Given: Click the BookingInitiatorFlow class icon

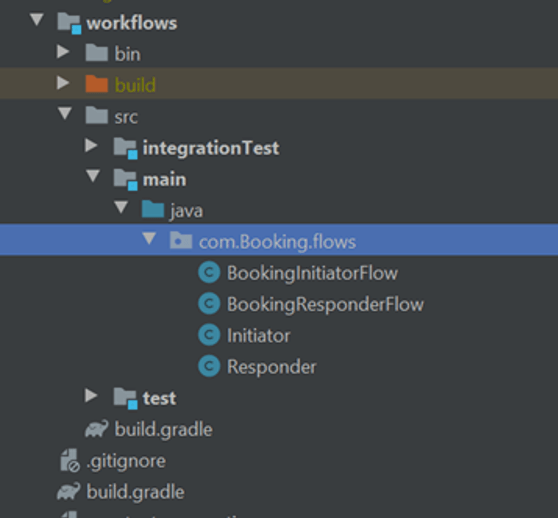Looking at the screenshot, I should coord(209,273).
